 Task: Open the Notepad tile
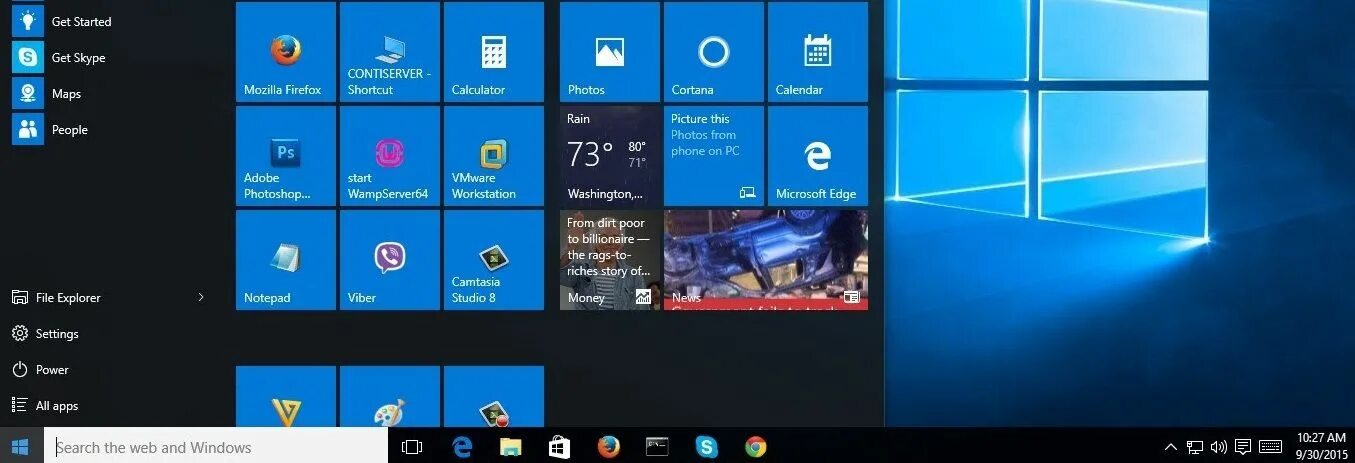tap(285, 260)
